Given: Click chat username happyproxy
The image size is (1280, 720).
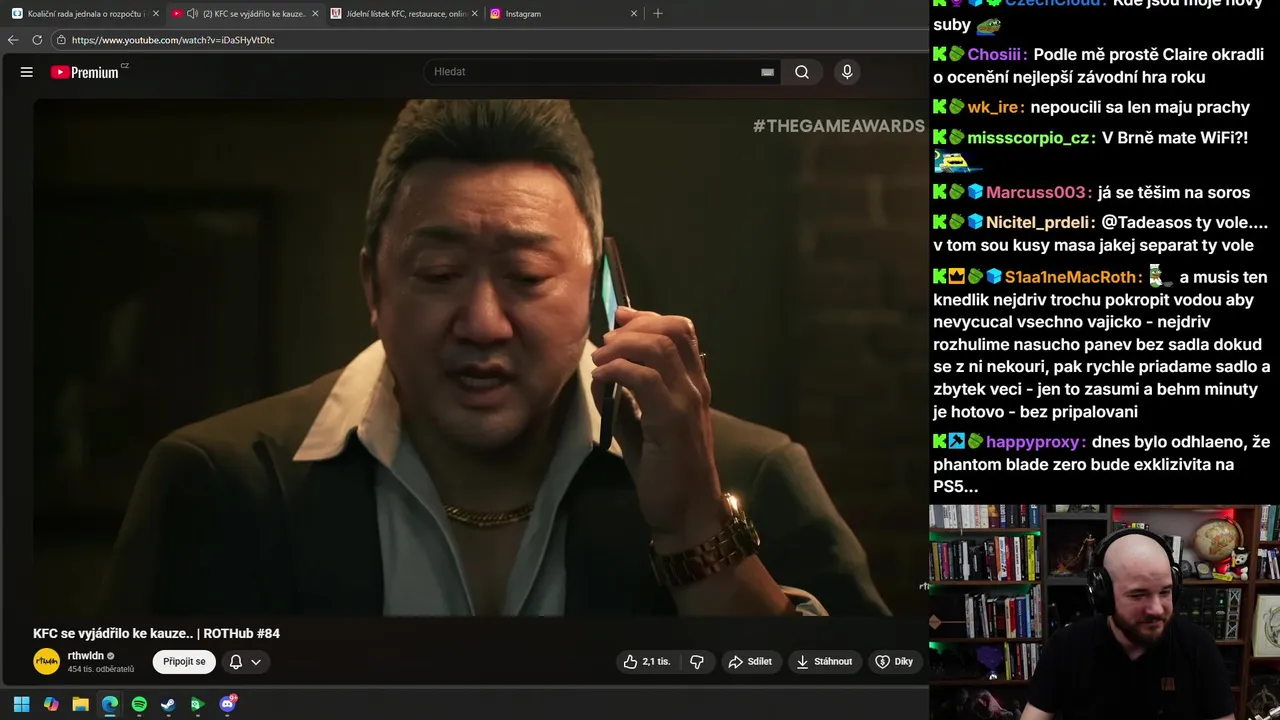Looking at the screenshot, I should click(x=1033, y=442).
